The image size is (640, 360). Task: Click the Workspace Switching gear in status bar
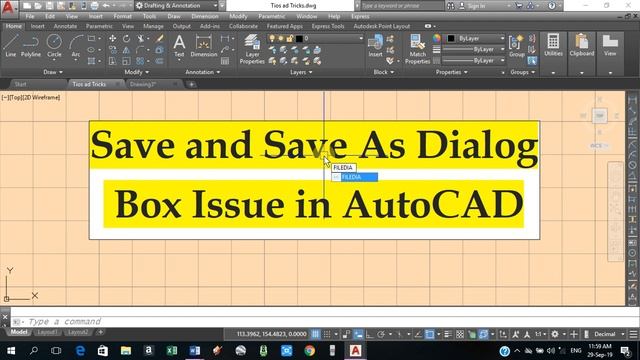555,334
